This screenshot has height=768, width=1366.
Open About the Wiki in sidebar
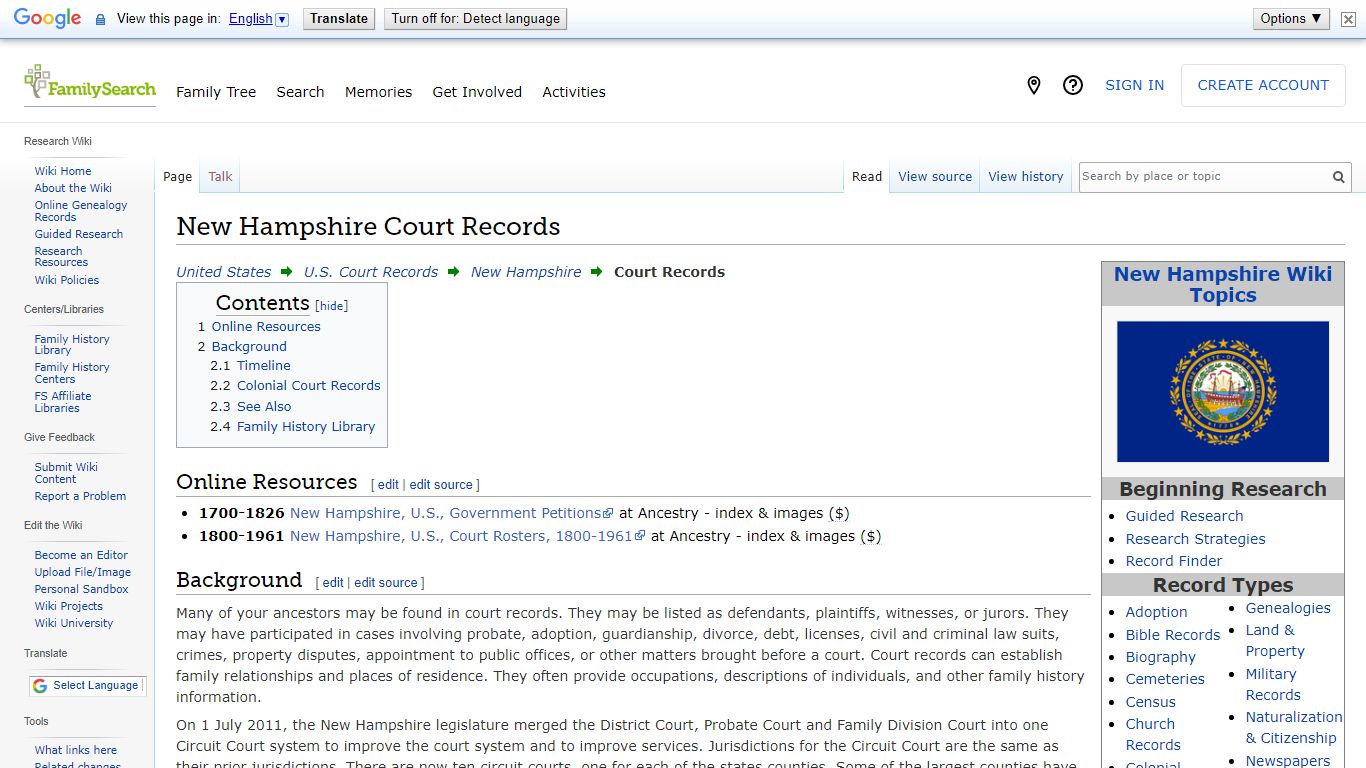pyautogui.click(x=73, y=188)
